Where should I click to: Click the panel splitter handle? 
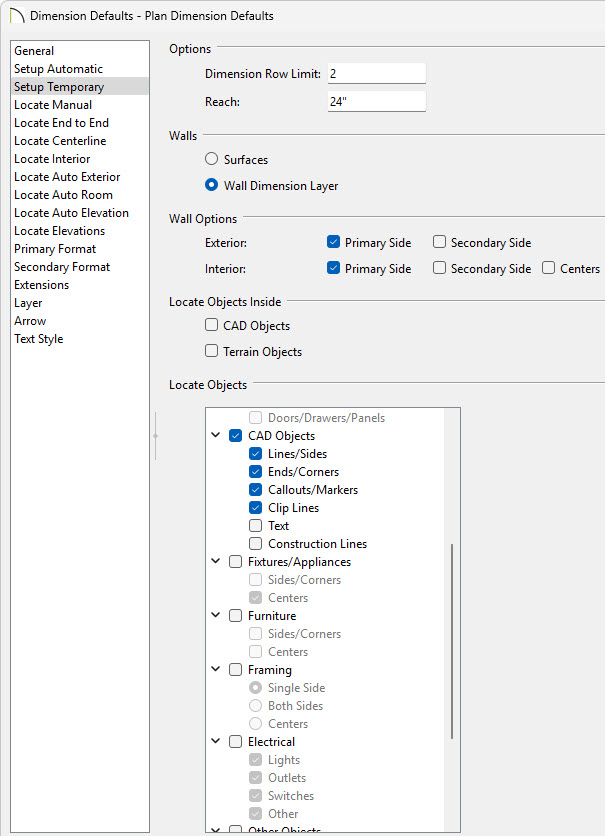pos(156,436)
